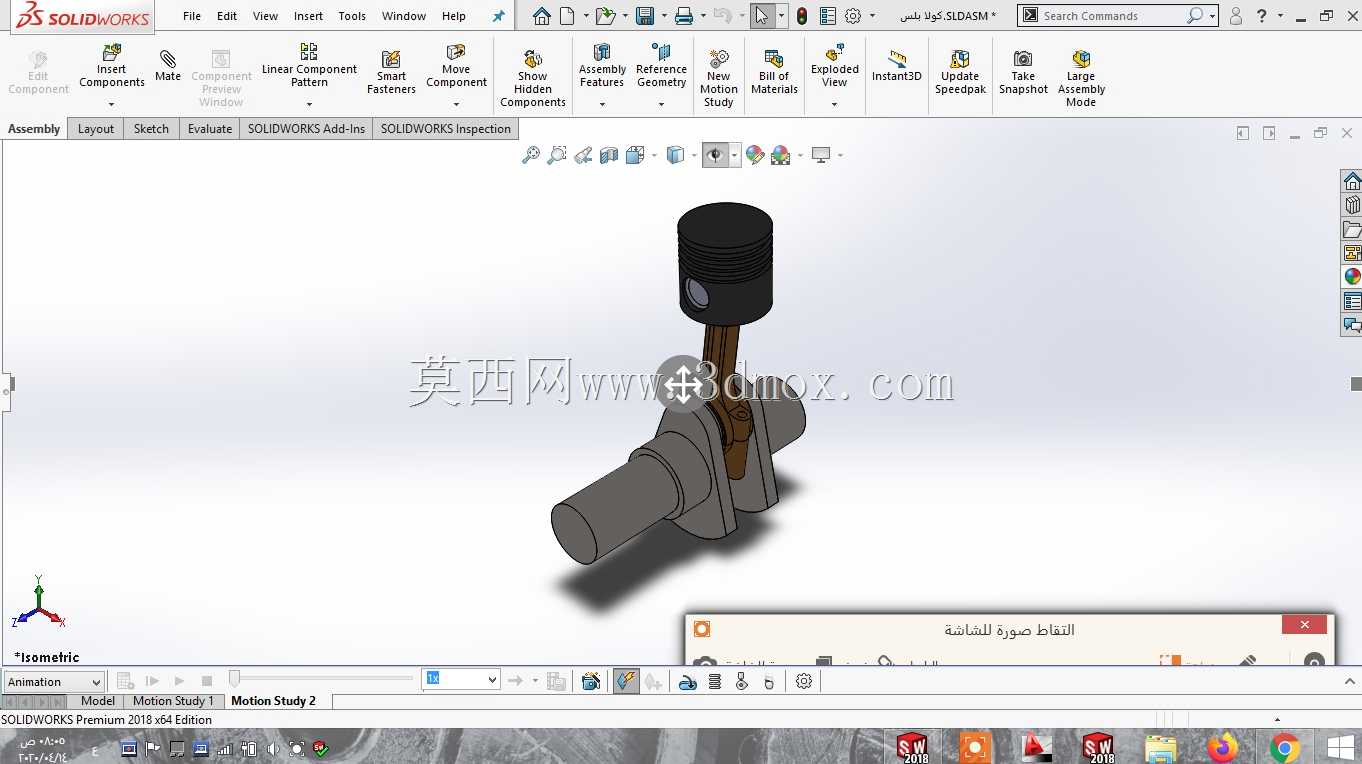Switch to the Evaluate tab
Image resolution: width=1362 pixels, height=764 pixels.
pos(210,129)
